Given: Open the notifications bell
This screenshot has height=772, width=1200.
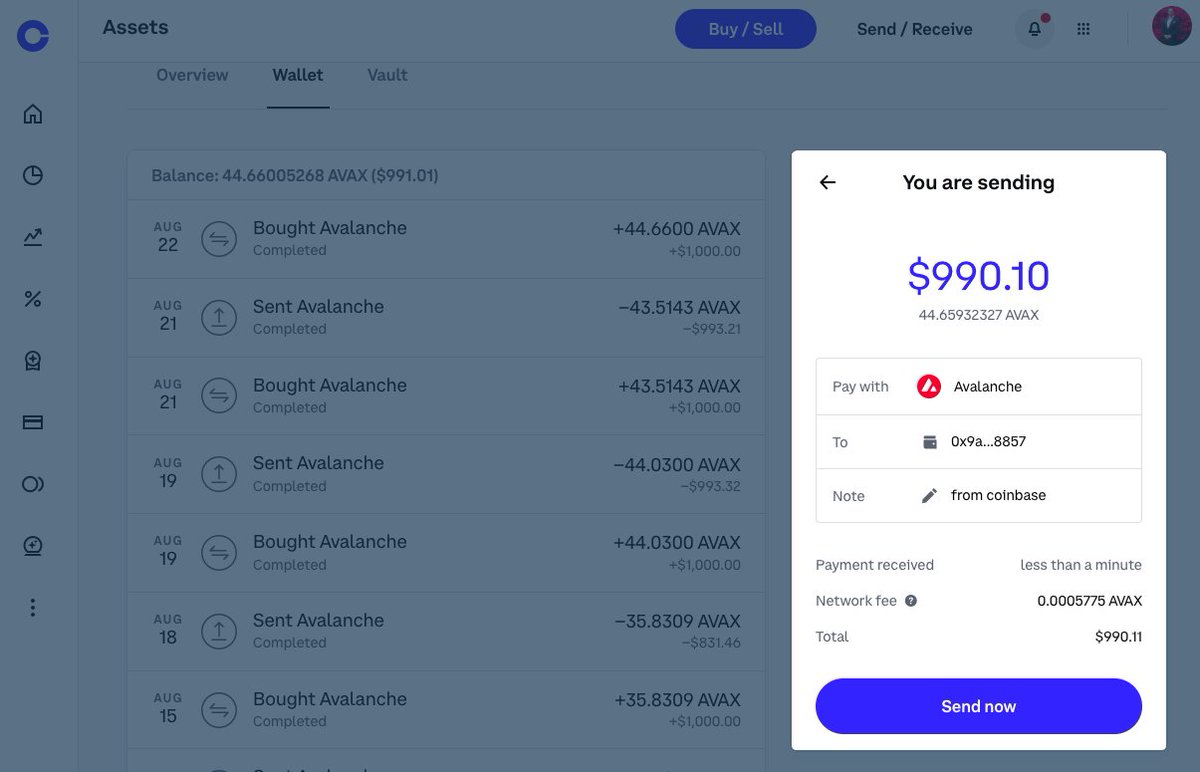Looking at the screenshot, I should (1034, 29).
